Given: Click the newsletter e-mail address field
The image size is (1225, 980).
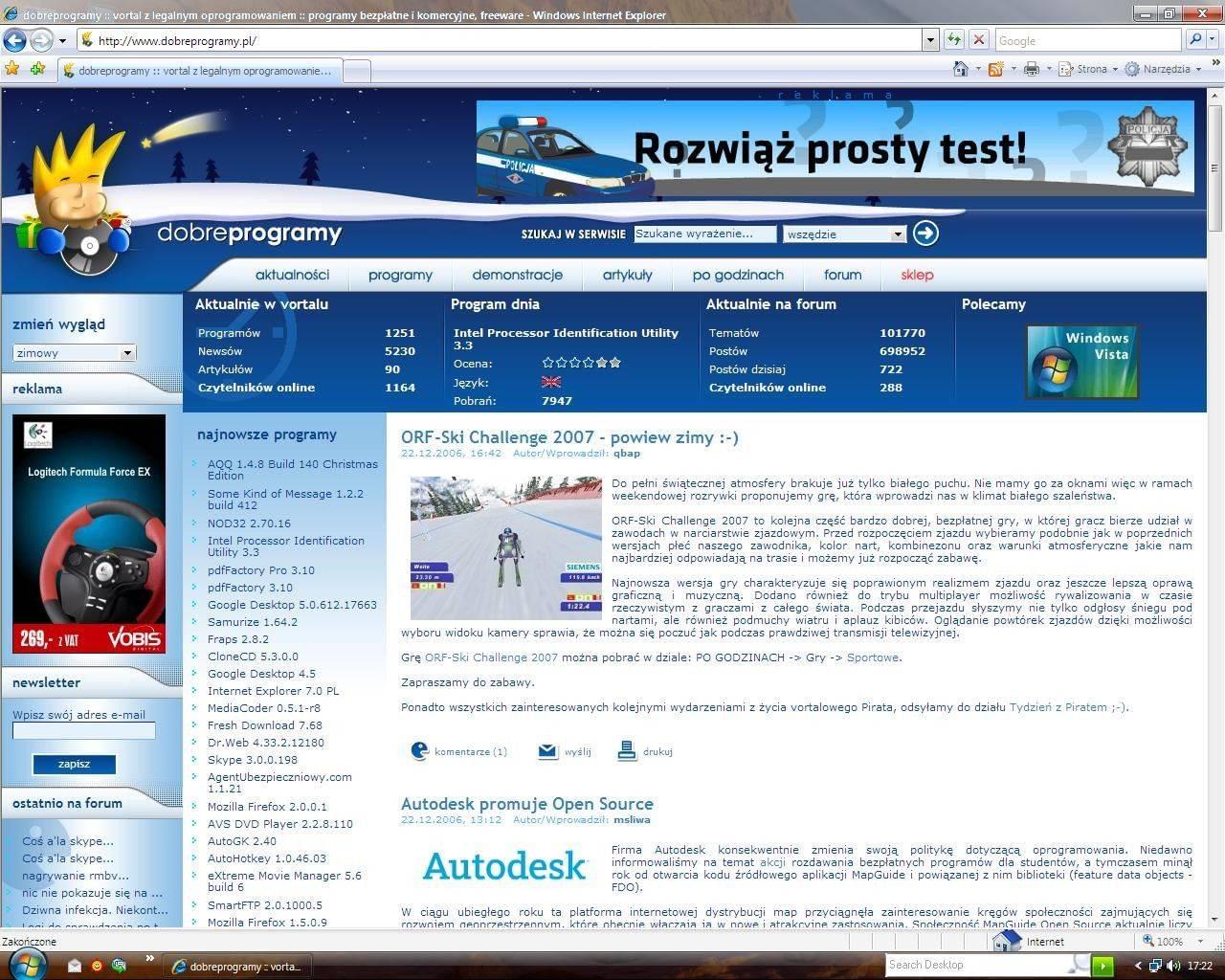Looking at the screenshot, I should point(84,731).
